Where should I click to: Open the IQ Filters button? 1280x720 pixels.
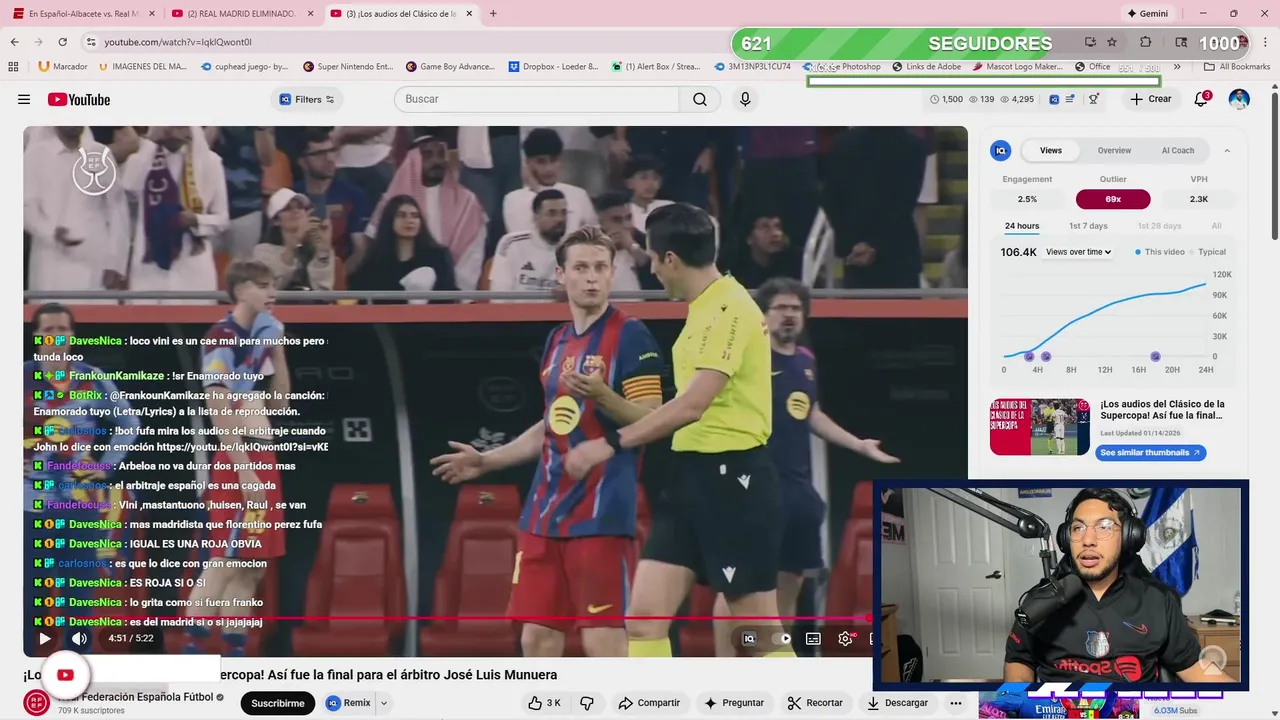click(x=307, y=99)
